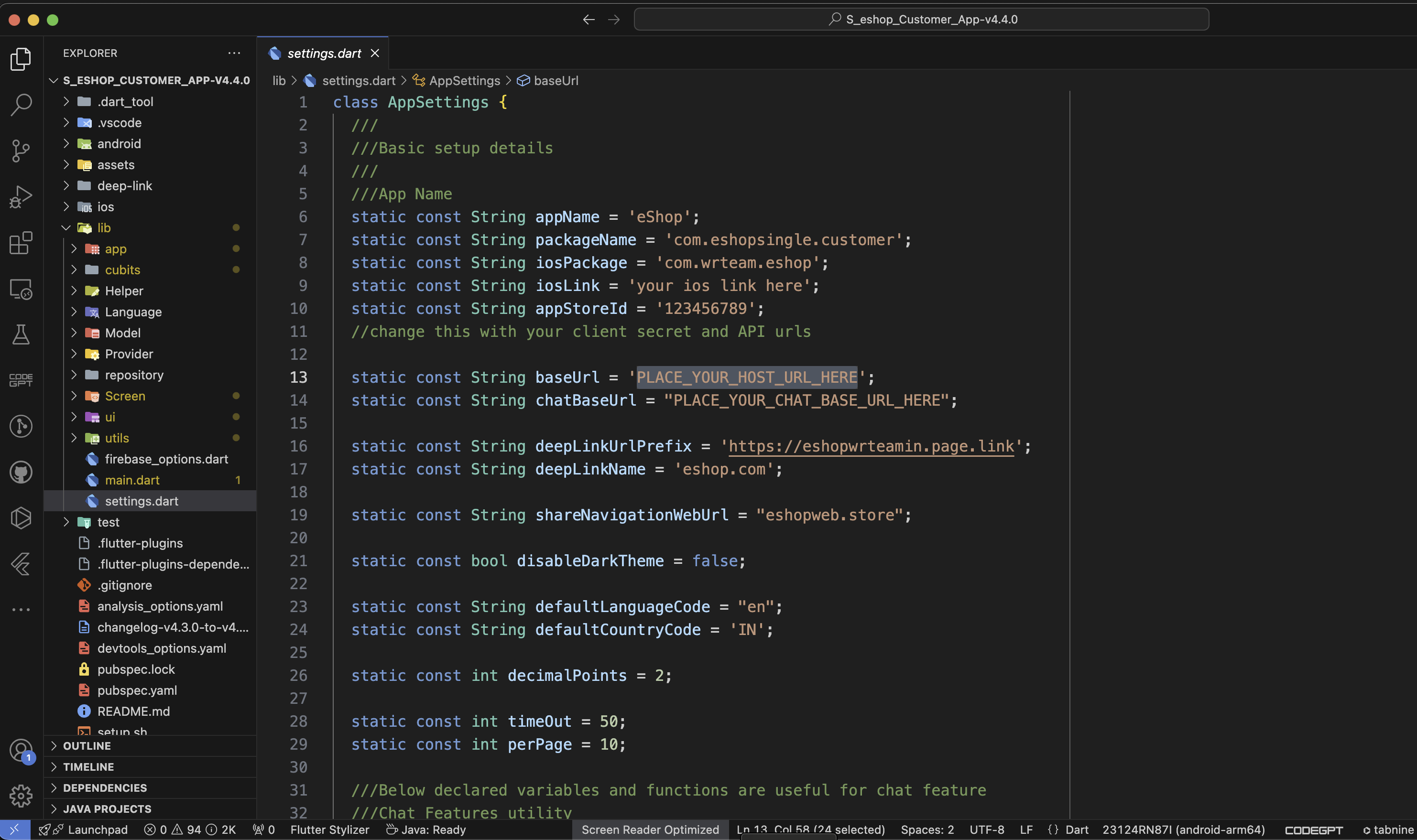Expand the .dart_tool folder
Image resolution: width=1417 pixels, height=840 pixels.
(150, 101)
